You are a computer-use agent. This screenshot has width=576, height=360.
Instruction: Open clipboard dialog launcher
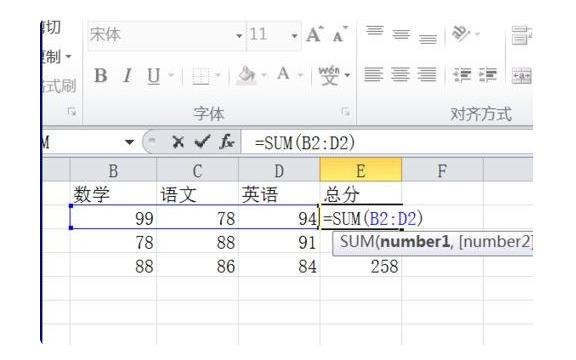[x=72, y=111]
